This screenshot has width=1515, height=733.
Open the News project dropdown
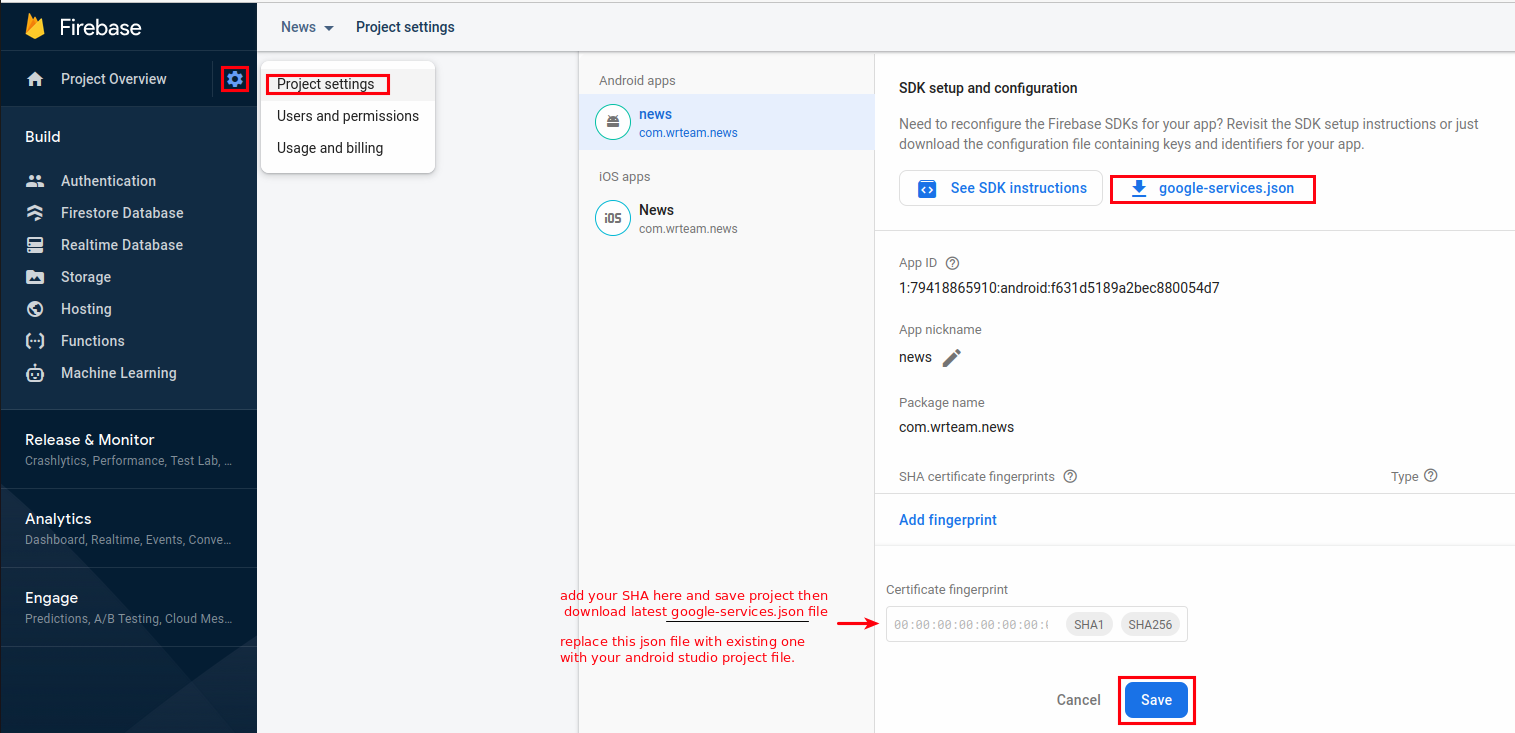pyautogui.click(x=306, y=27)
